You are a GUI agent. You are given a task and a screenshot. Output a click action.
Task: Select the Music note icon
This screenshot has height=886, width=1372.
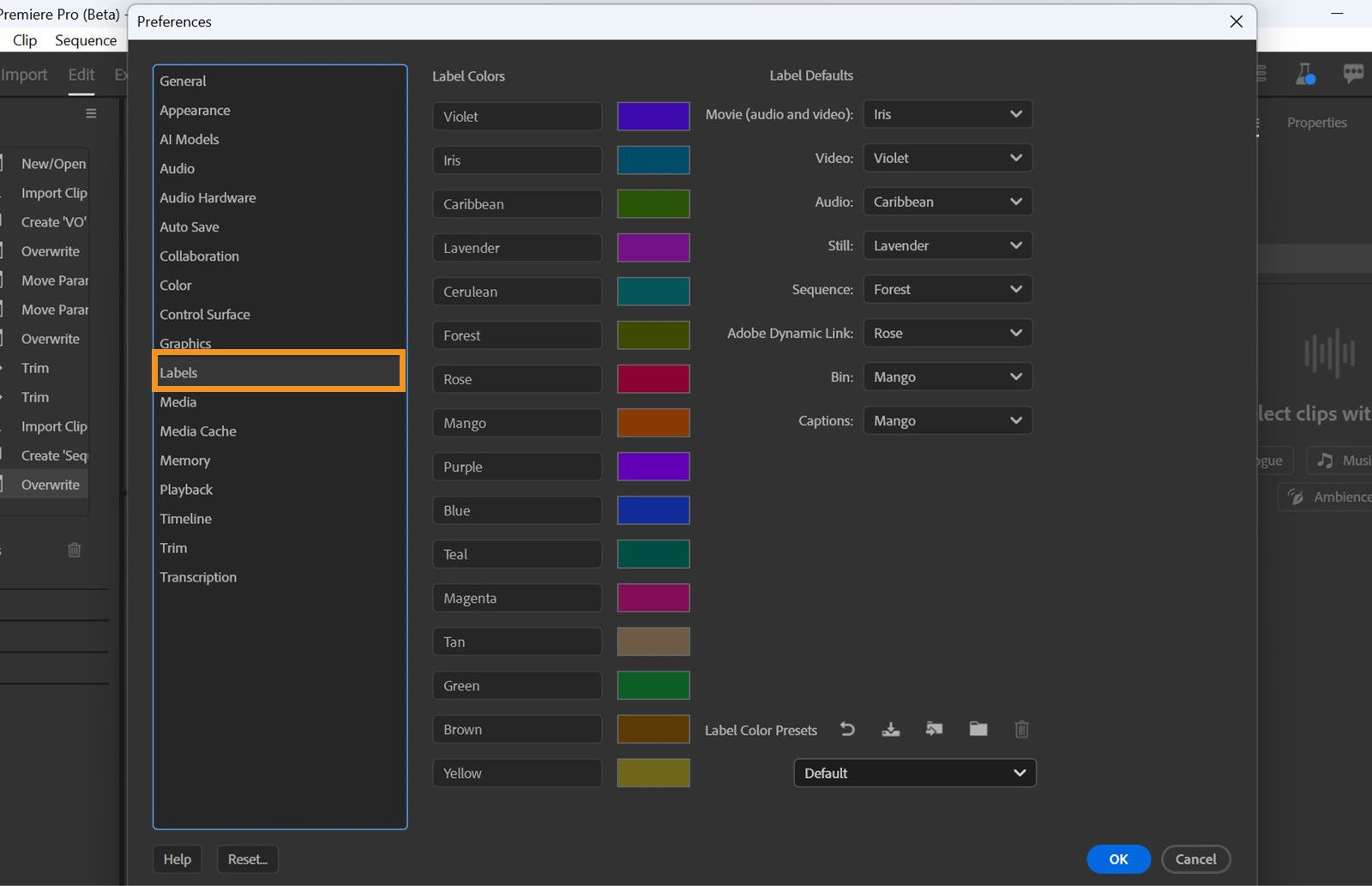point(1323,460)
